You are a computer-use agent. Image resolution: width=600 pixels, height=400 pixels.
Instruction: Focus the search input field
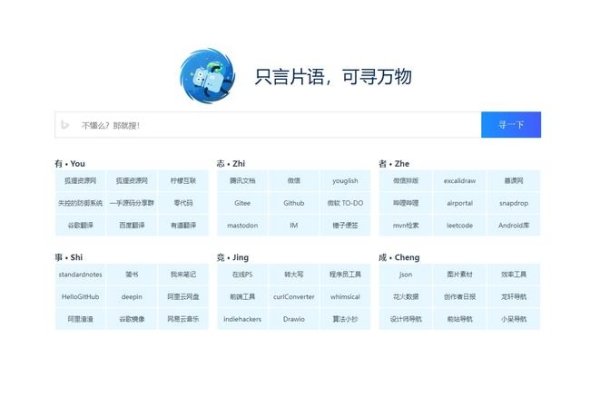[268, 125]
